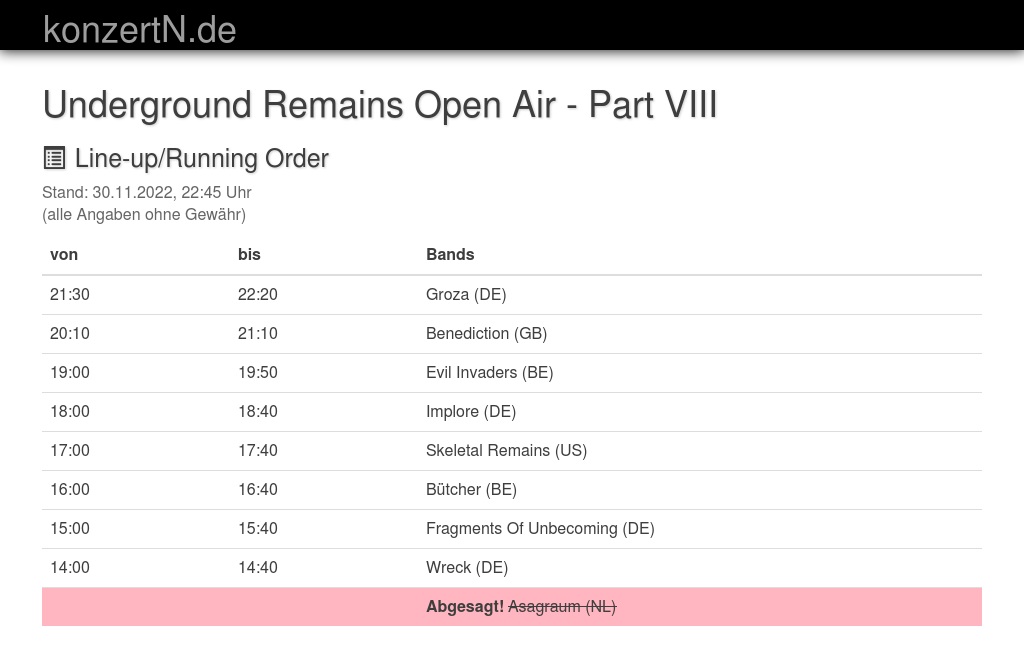Click the Underground Remains Open Air heading
The image size is (1024, 646).
[x=380, y=105]
